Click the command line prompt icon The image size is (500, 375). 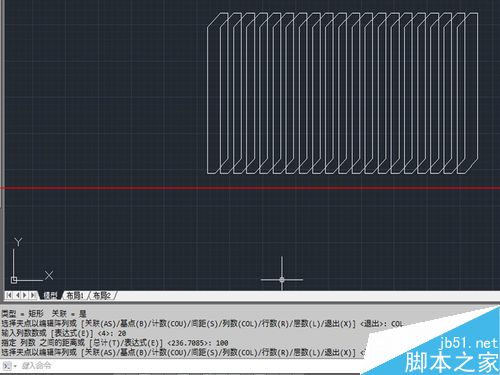[7, 366]
